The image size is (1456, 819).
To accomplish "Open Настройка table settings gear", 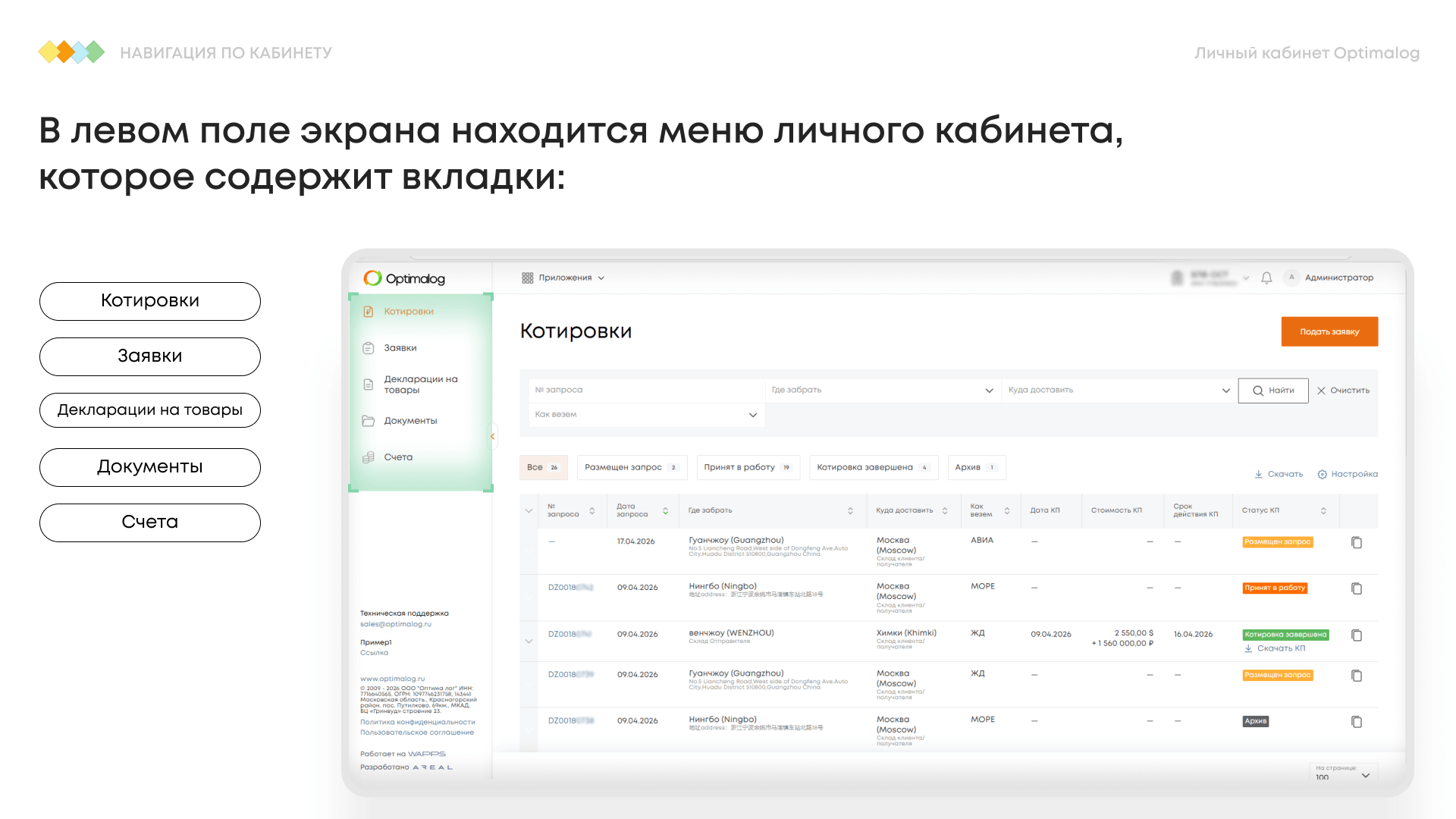I will click(1323, 474).
